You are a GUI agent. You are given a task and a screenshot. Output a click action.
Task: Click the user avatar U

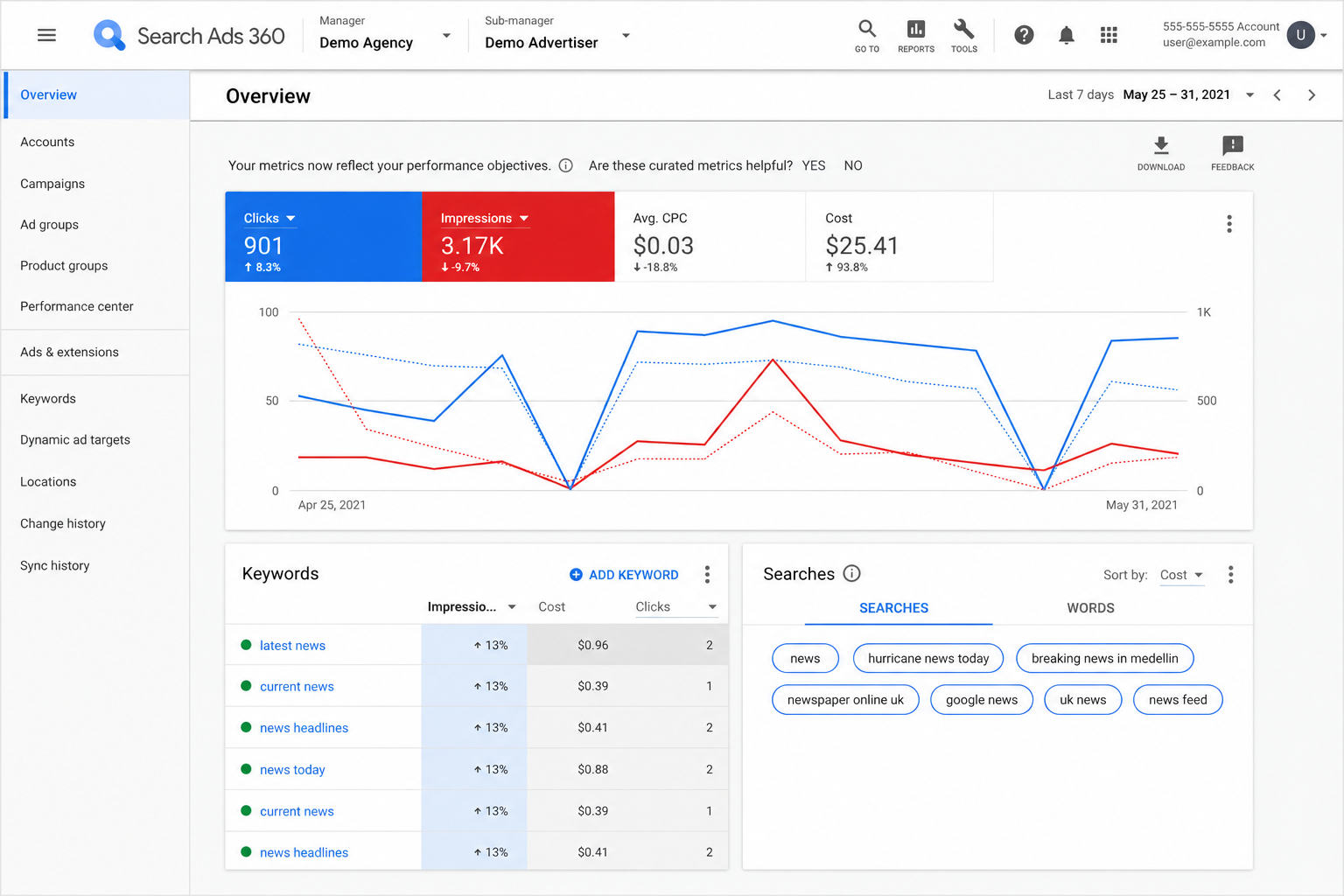[1300, 35]
